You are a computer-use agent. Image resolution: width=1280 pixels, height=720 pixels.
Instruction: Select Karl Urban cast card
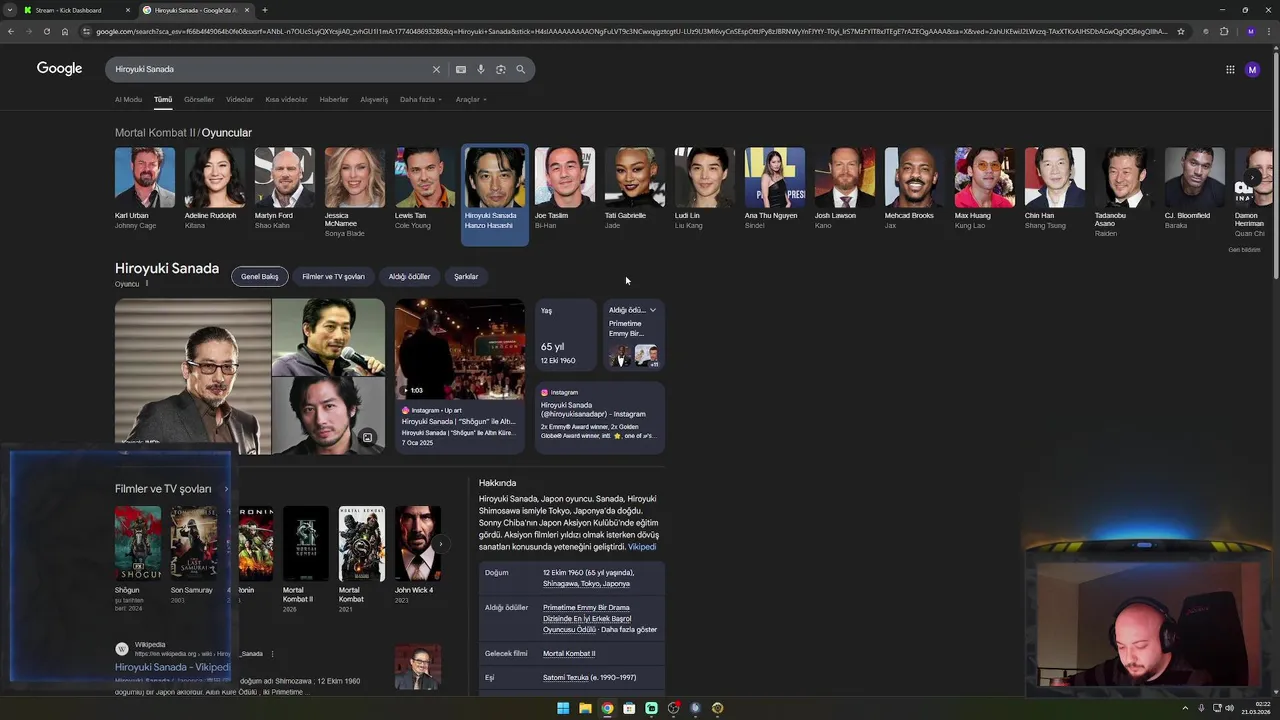click(145, 190)
